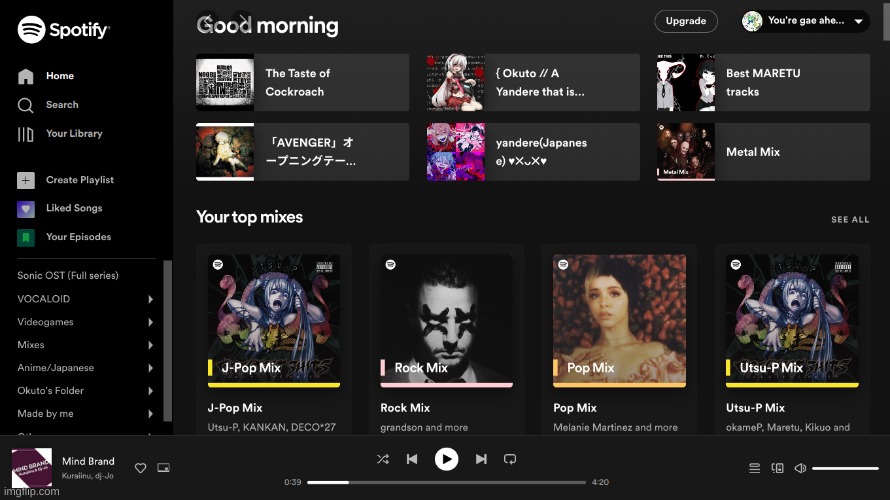Click the Mind Brand album cover
The image size is (890, 500).
click(32, 468)
